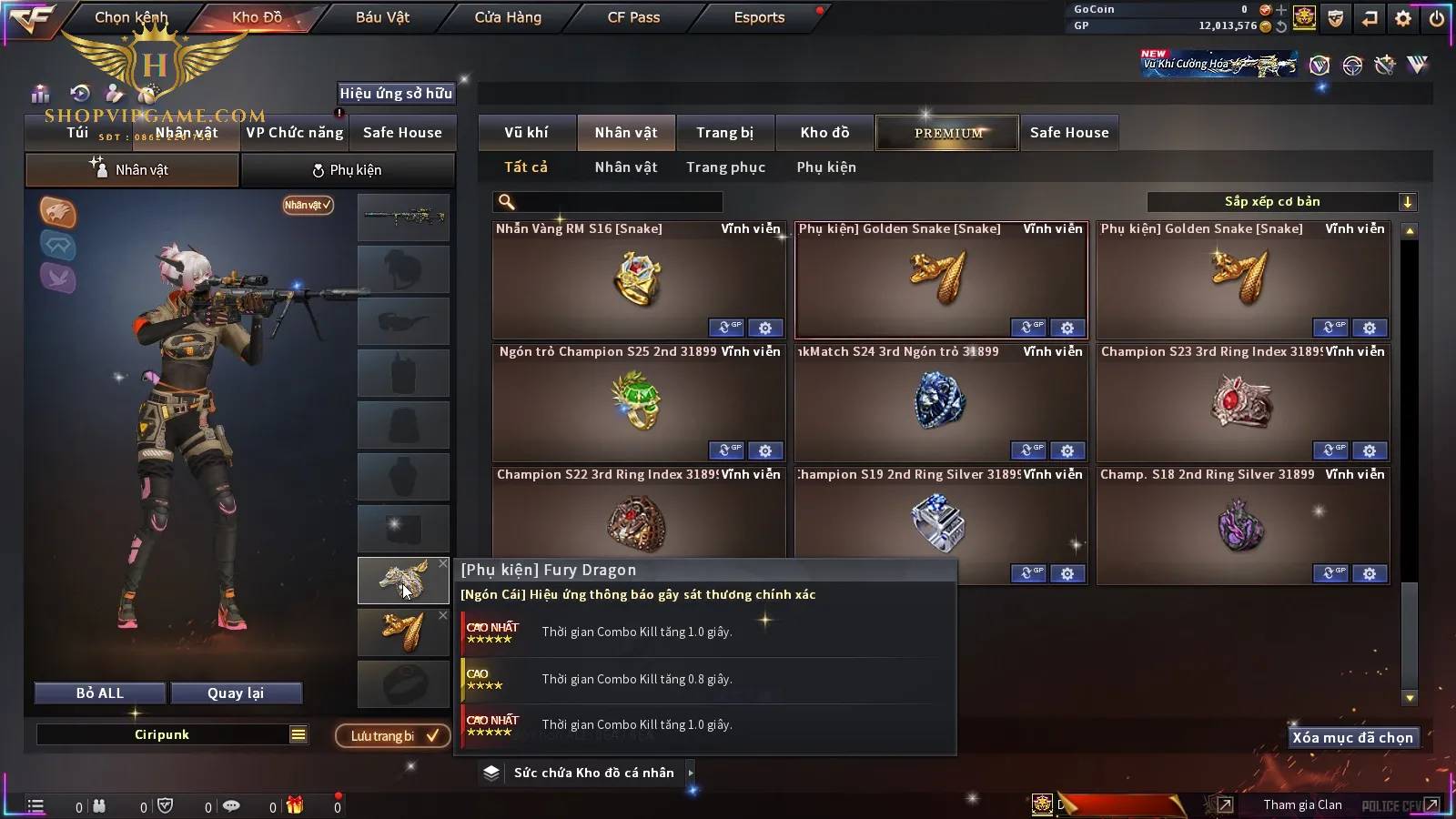
Task: Click inventory scrollbar down arrow
Action: tap(1410, 698)
